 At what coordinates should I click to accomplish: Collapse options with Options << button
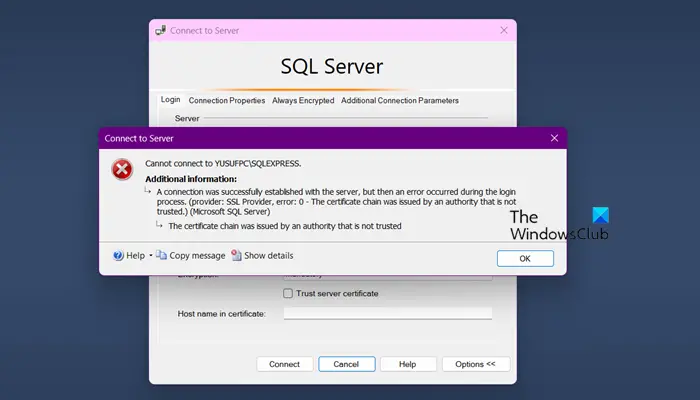476,364
